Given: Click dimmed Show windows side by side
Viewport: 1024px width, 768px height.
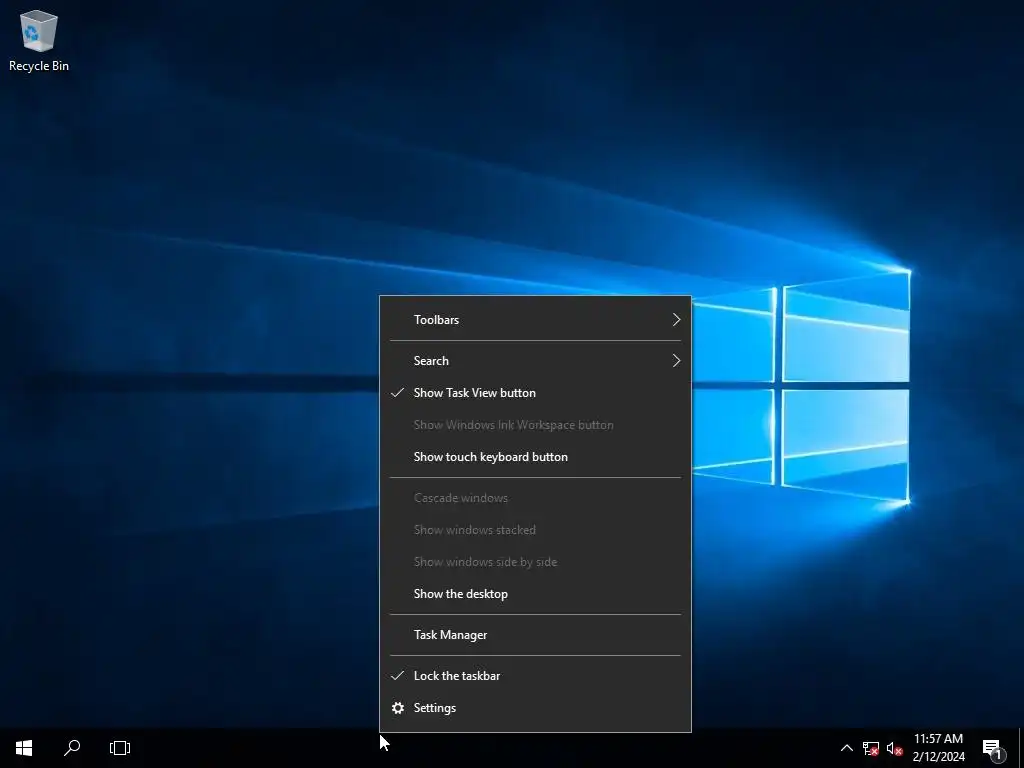Looking at the screenshot, I should tap(535, 562).
